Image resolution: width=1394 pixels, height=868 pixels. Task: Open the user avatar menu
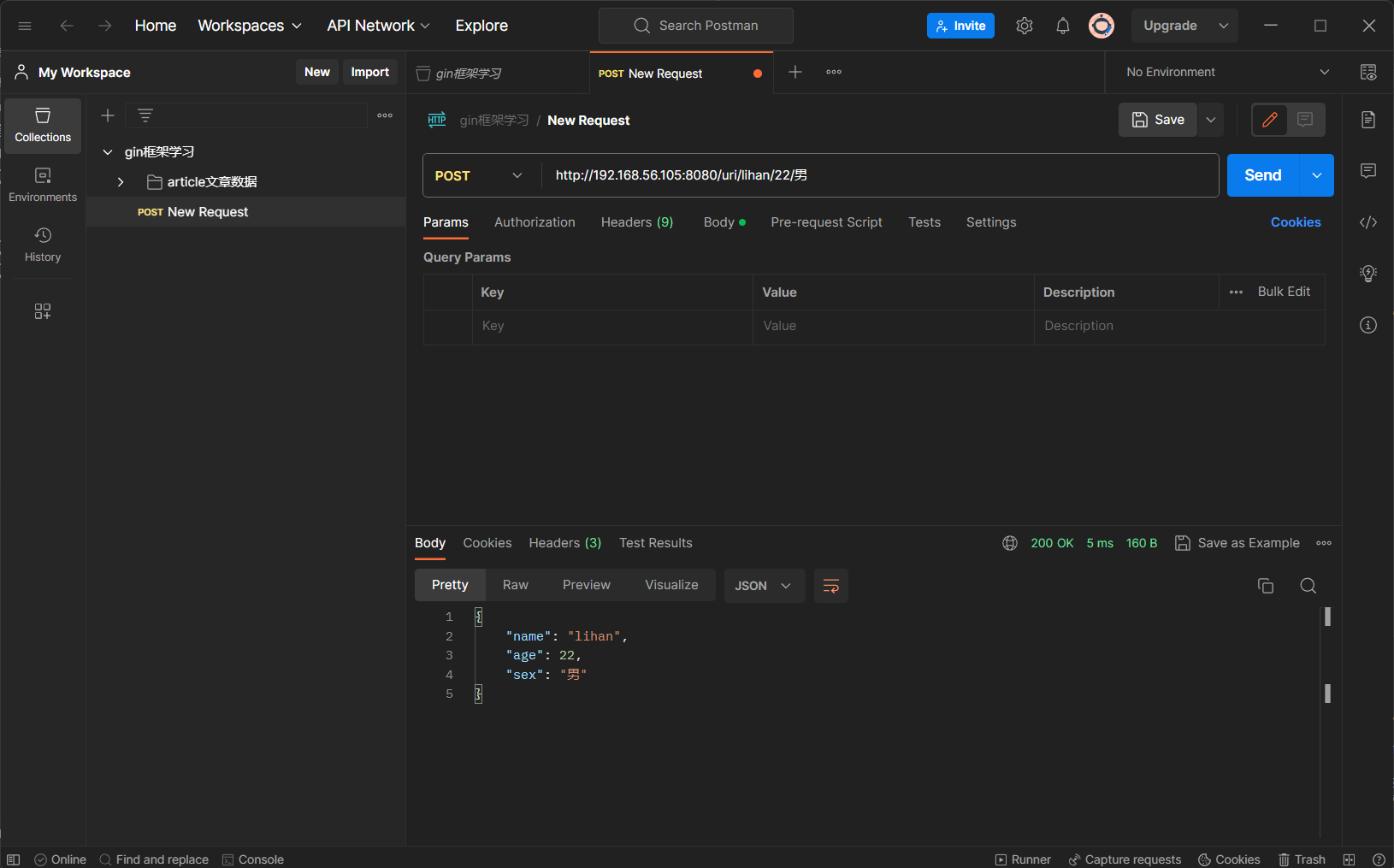pos(1102,26)
